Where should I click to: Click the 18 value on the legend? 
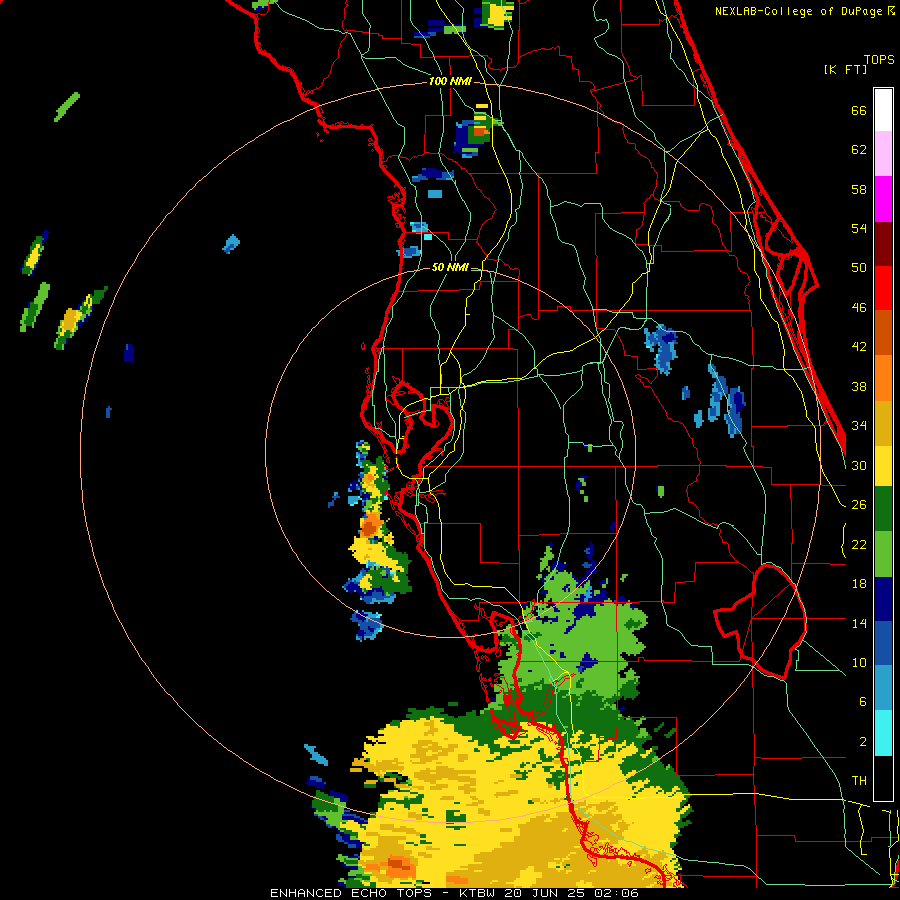click(x=859, y=584)
